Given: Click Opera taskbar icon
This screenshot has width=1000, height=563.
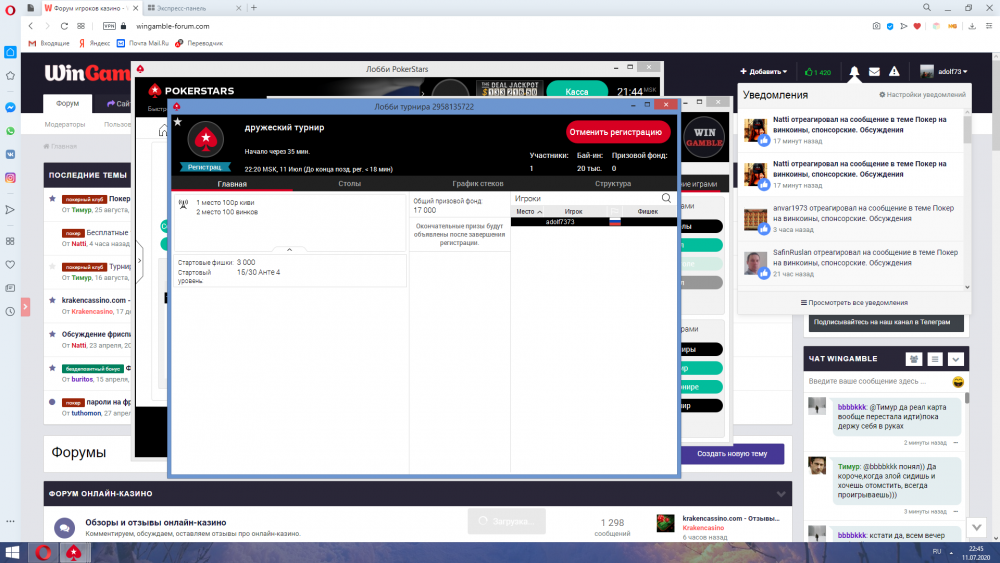Looking at the screenshot, I should (43, 553).
